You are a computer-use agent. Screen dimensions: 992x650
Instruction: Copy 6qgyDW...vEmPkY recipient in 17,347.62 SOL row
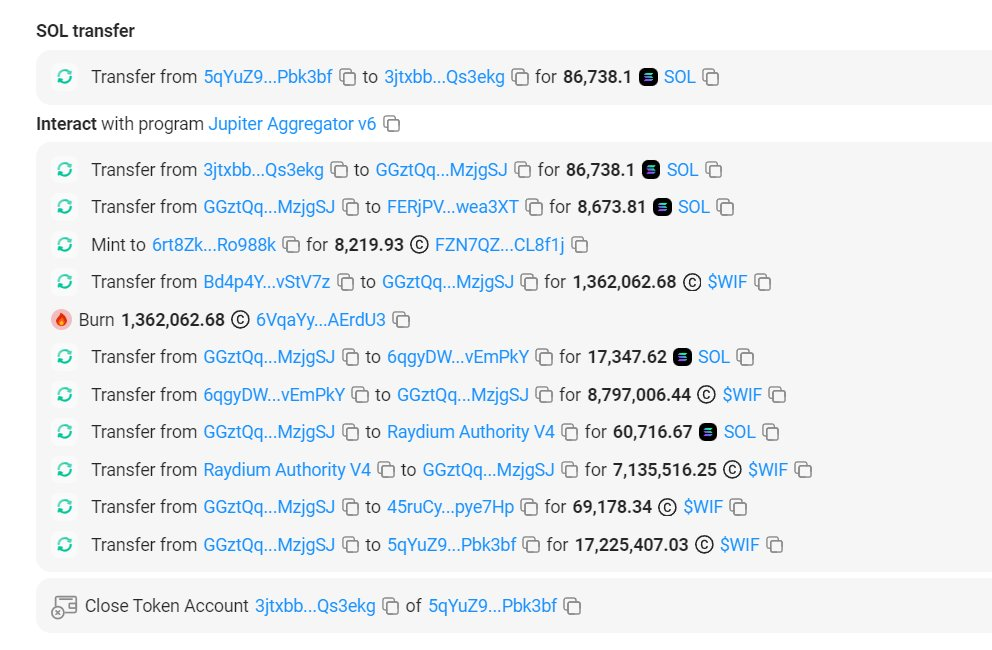(544, 358)
